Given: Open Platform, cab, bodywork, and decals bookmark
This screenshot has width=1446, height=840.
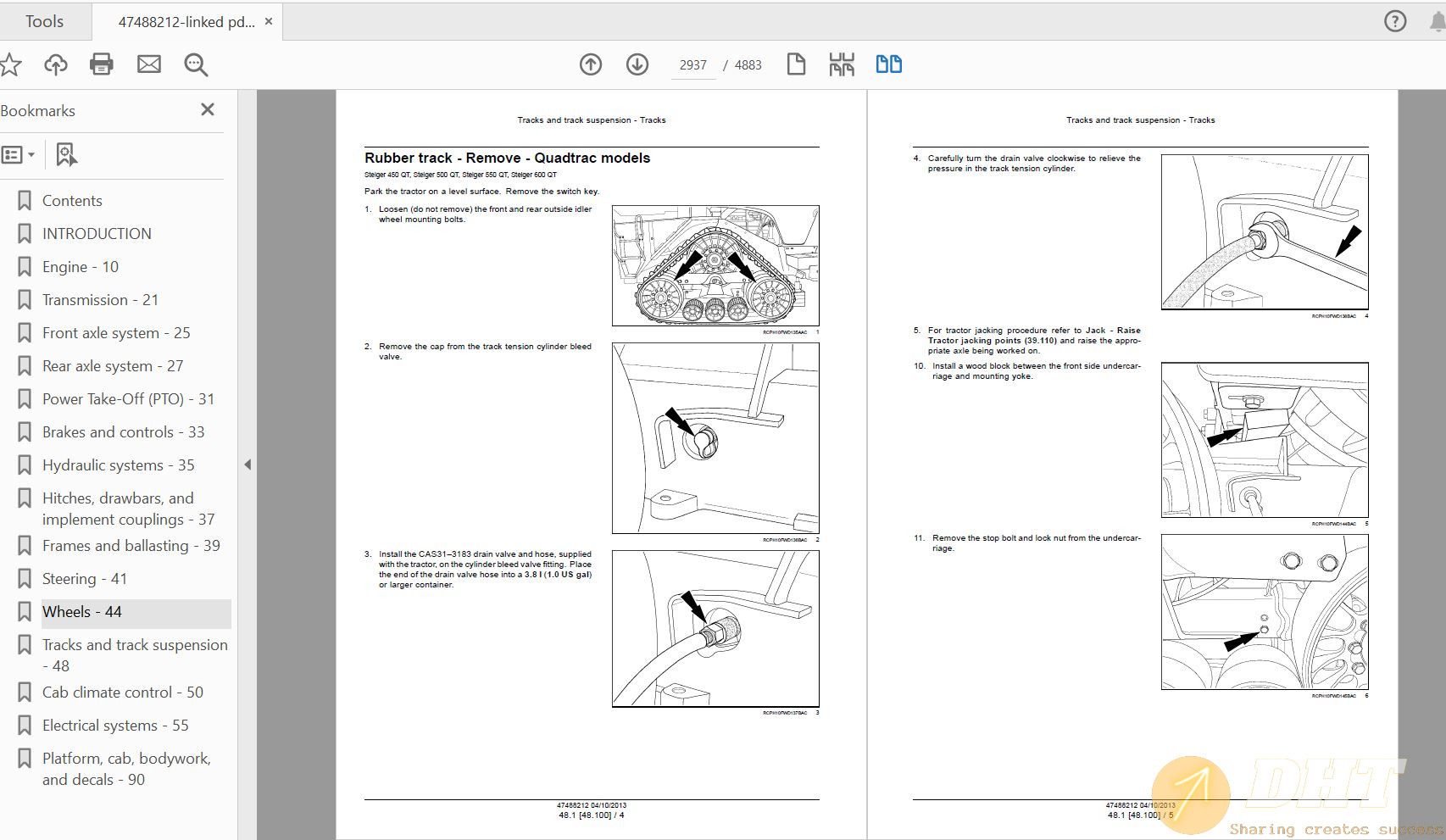Looking at the screenshot, I should click(126, 769).
